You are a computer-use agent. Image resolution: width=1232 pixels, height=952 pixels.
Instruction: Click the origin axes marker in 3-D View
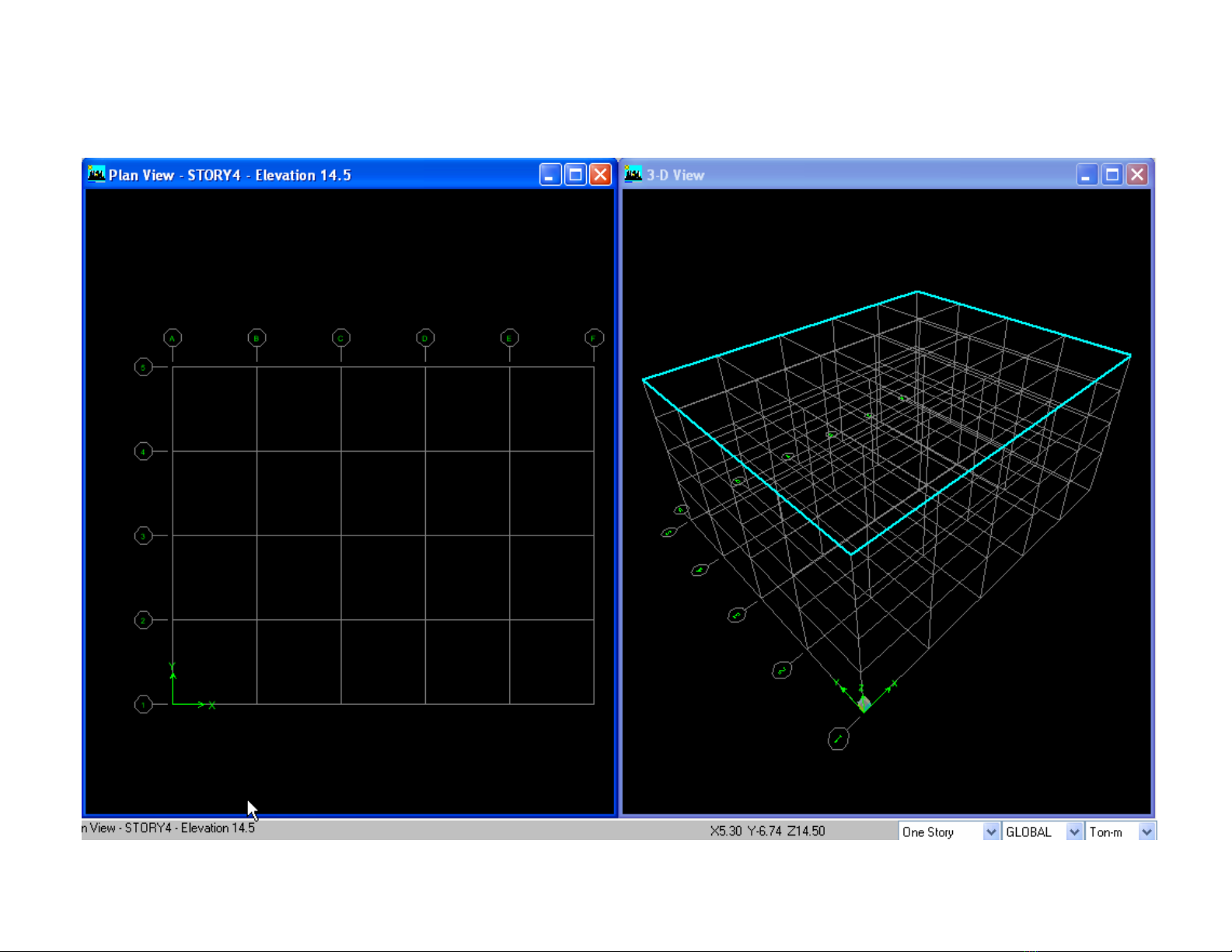pos(864,703)
